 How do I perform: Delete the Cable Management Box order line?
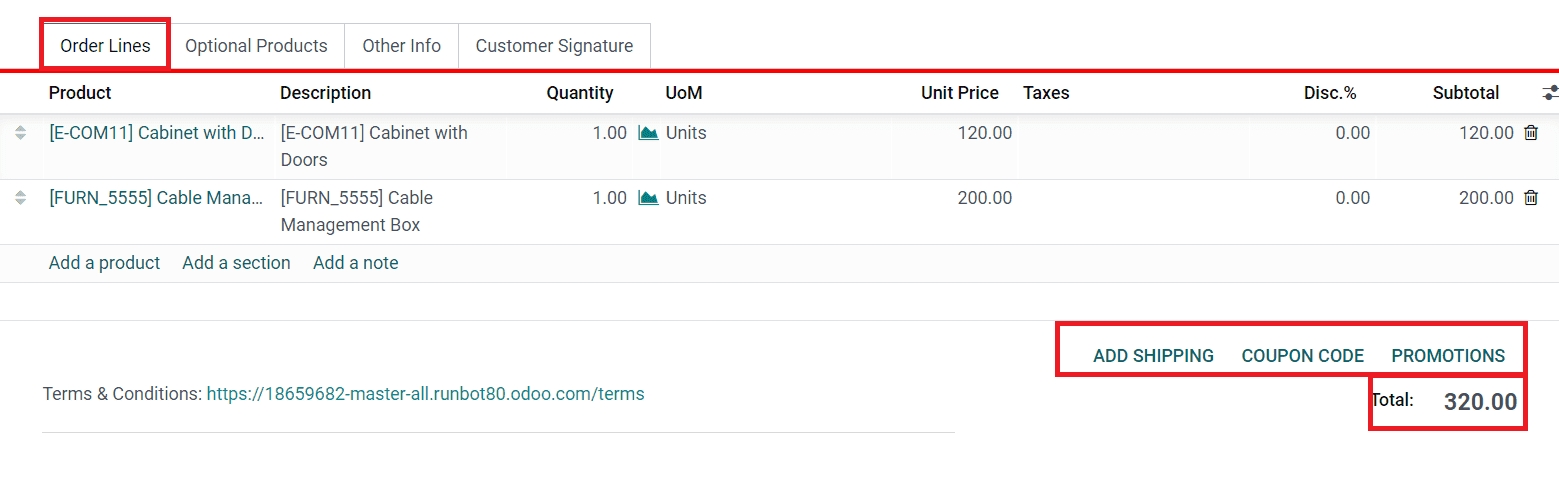click(1530, 198)
